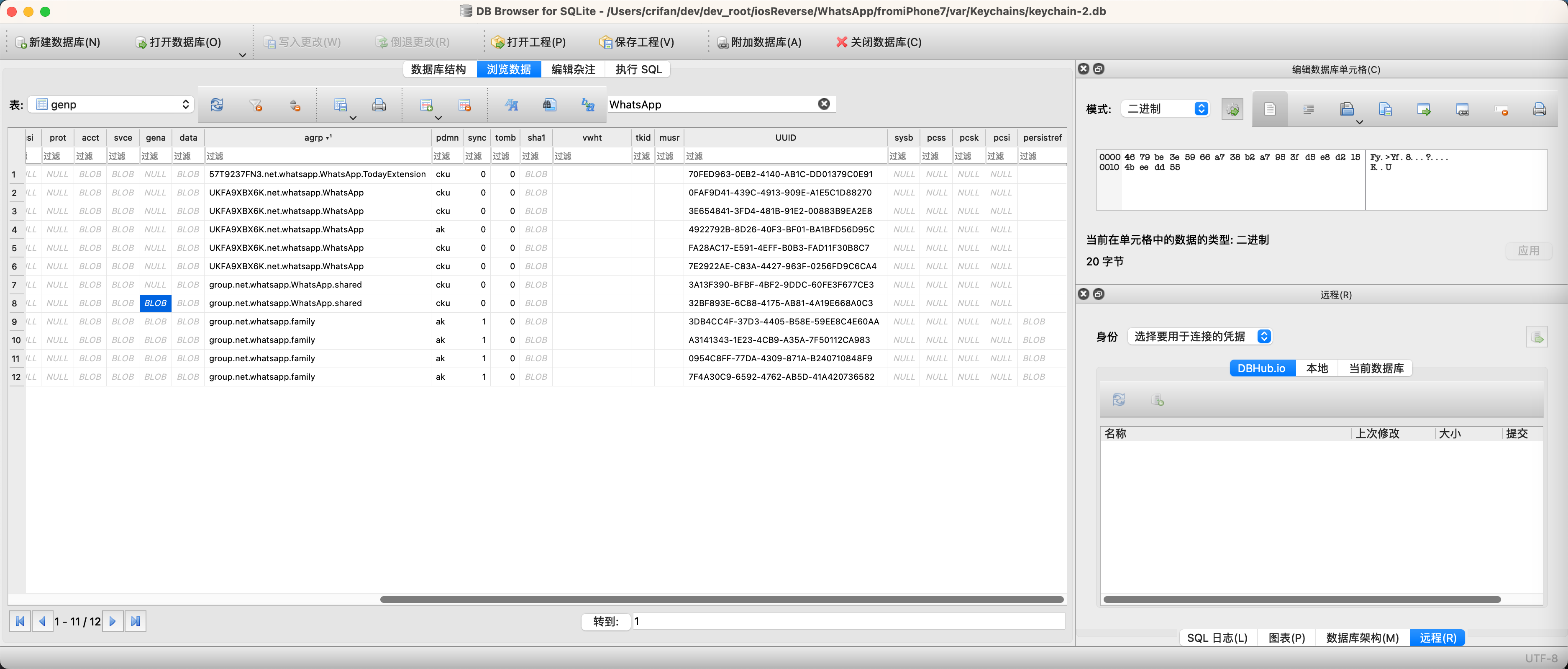1568x669 pixels.
Task: Click clear sorting icon
Action: point(295,105)
